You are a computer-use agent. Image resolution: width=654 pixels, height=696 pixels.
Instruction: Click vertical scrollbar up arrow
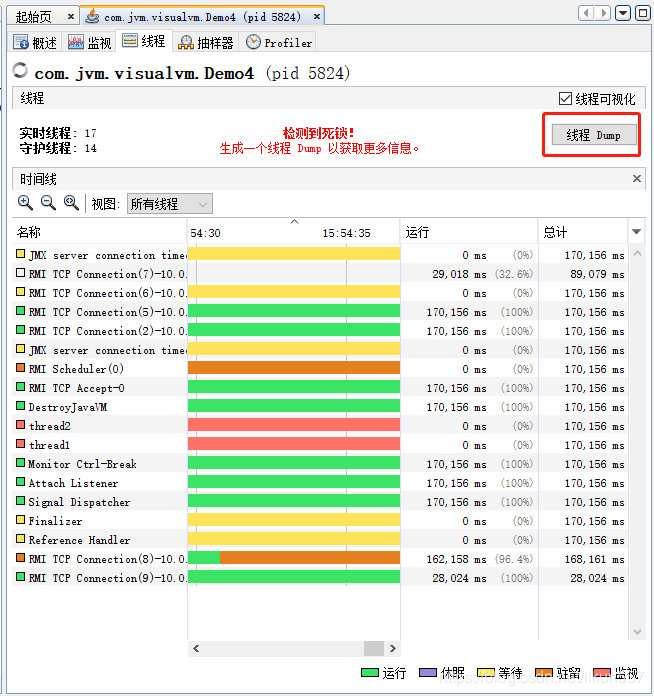(637, 253)
